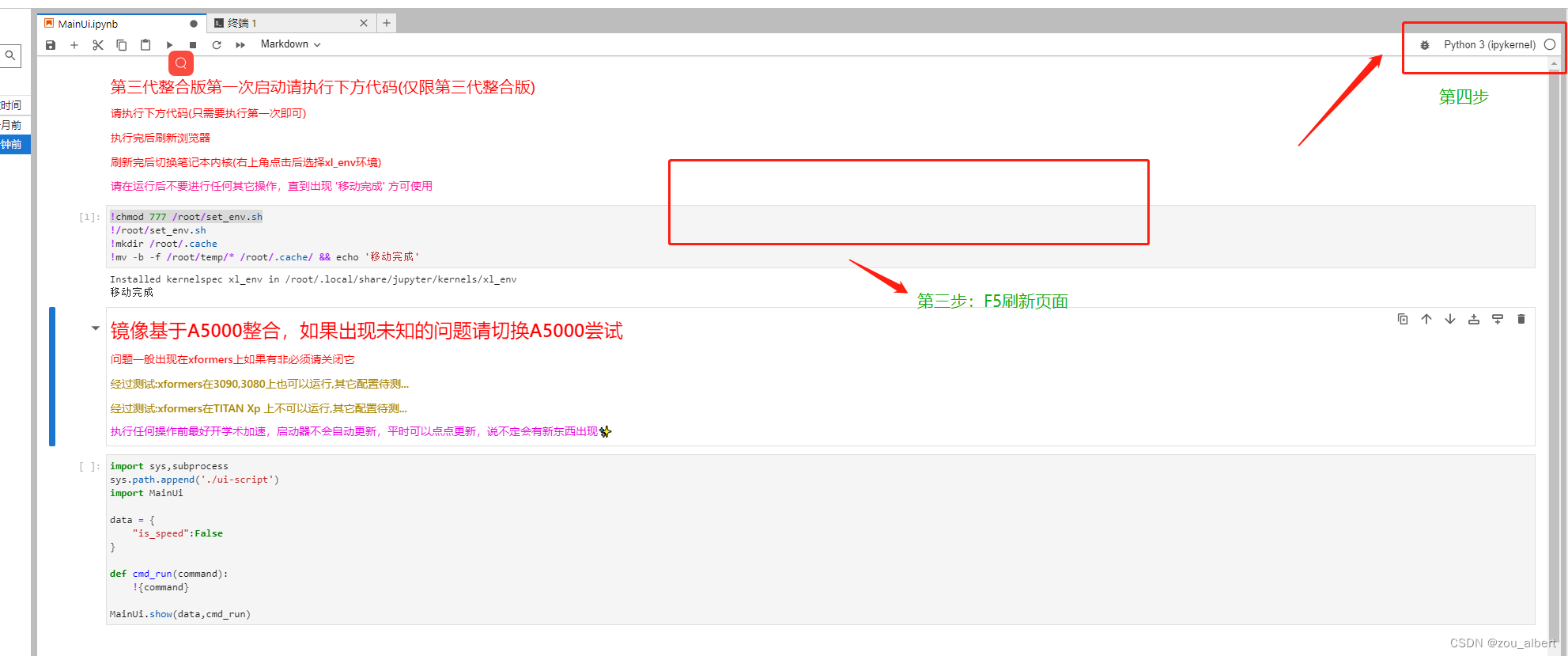Select the highlighted file row ending in 钟前
Screen dimensions: 1568x656
click(x=15, y=144)
